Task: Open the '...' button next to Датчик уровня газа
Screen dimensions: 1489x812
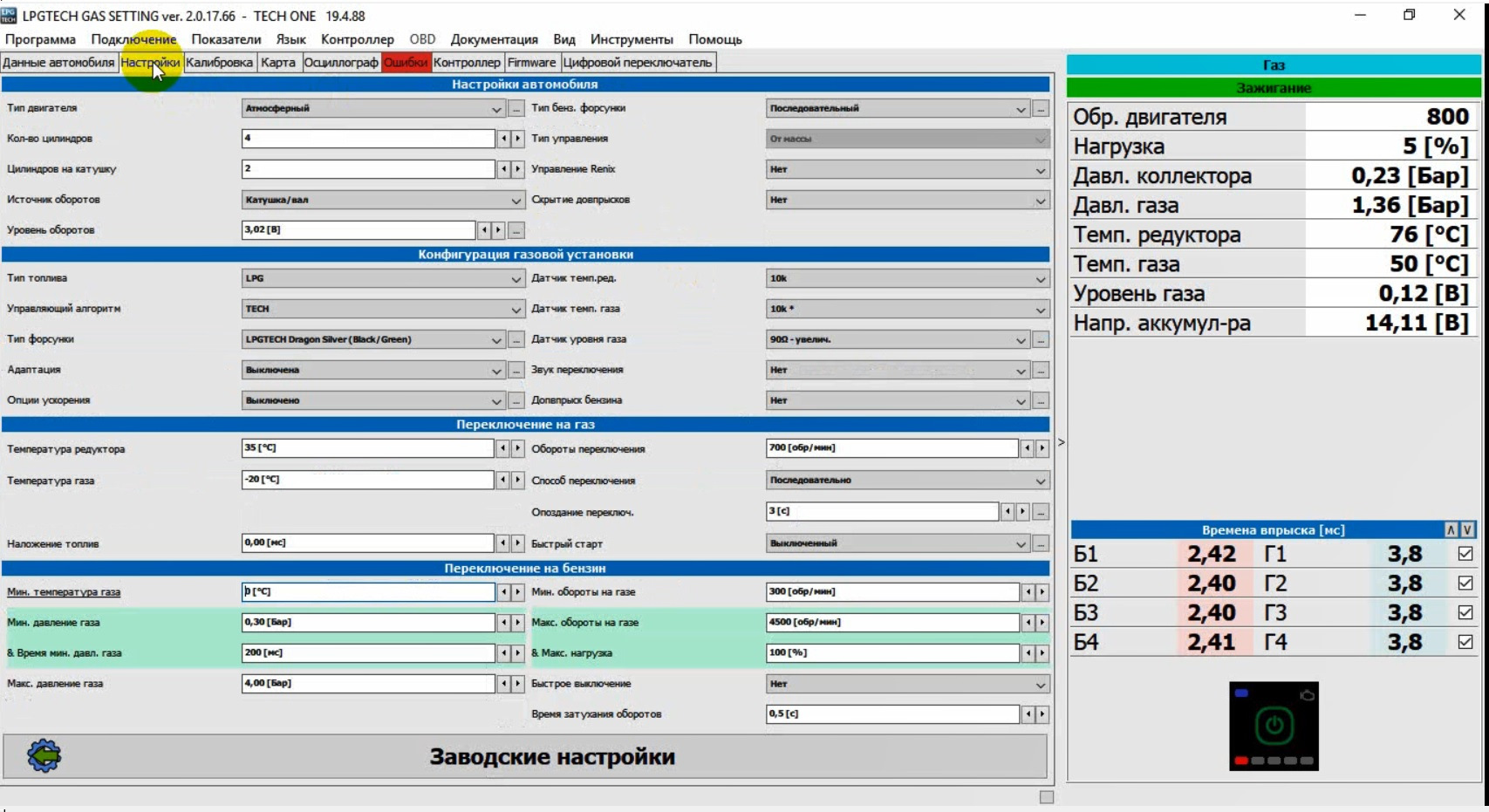Action: pos(1041,340)
